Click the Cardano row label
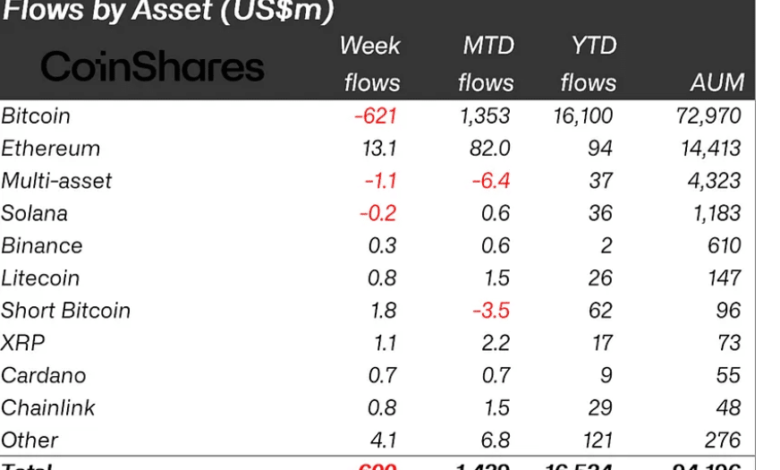The height and width of the screenshot is (470, 780). pos(43,376)
